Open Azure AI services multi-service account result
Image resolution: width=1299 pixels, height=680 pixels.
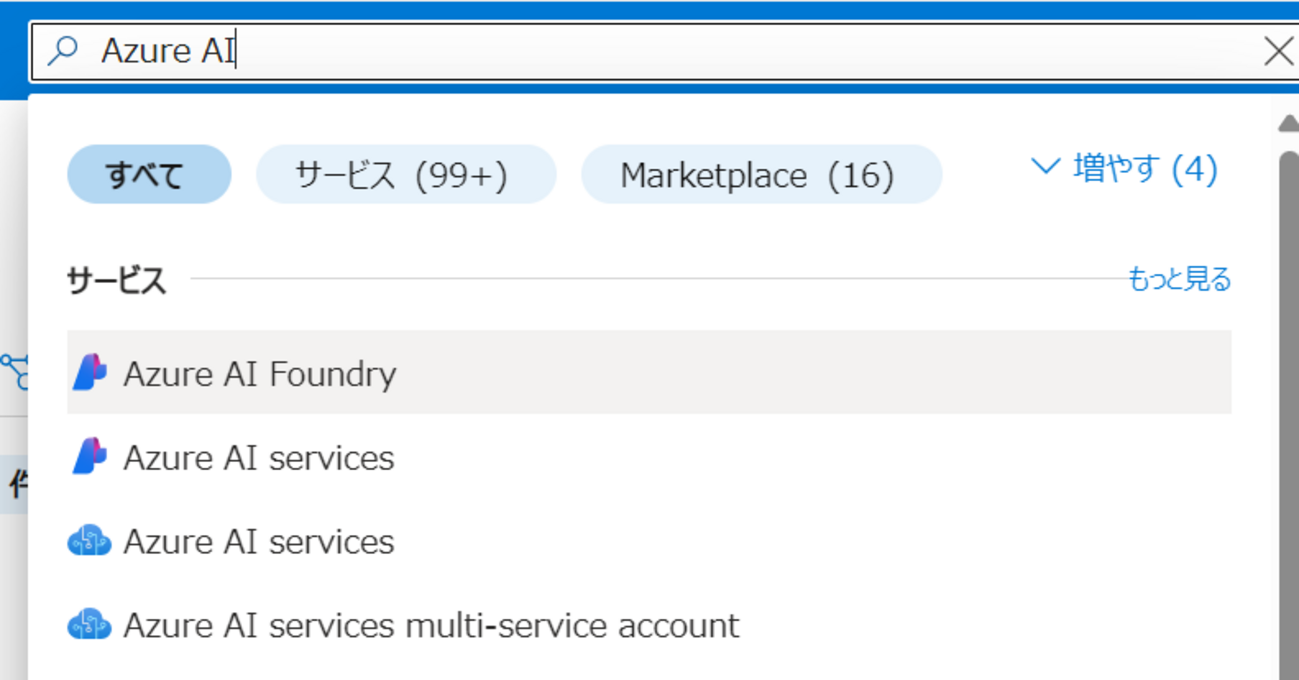pyautogui.click(x=431, y=625)
